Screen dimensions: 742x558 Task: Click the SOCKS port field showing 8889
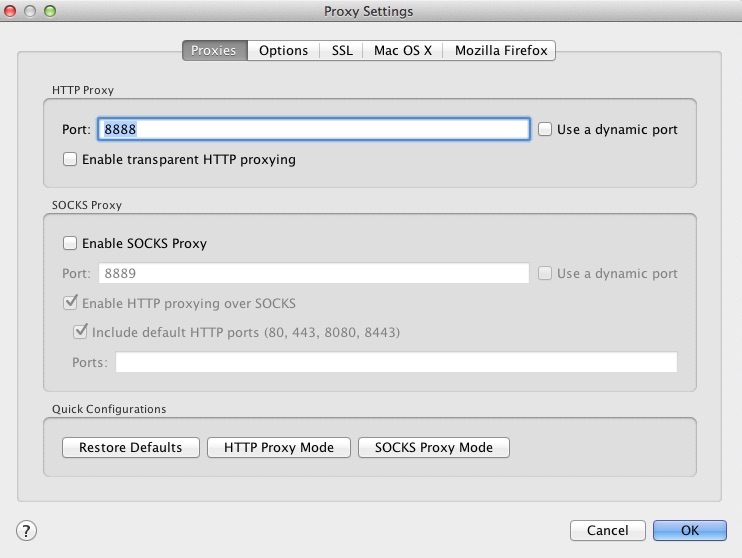click(313, 273)
